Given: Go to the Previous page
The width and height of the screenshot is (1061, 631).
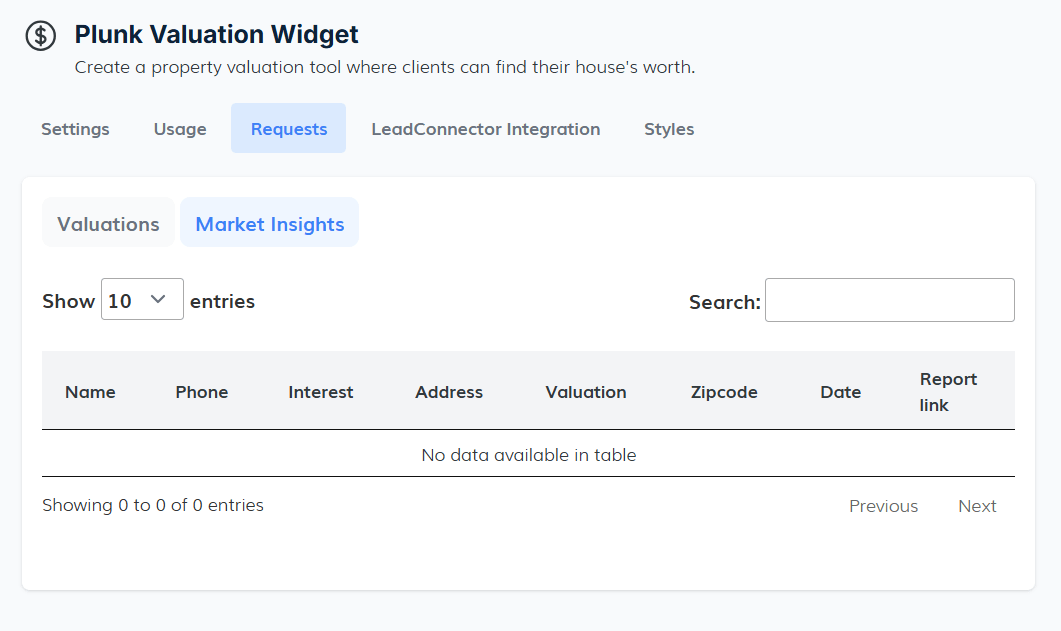Looking at the screenshot, I should point(883,506).
